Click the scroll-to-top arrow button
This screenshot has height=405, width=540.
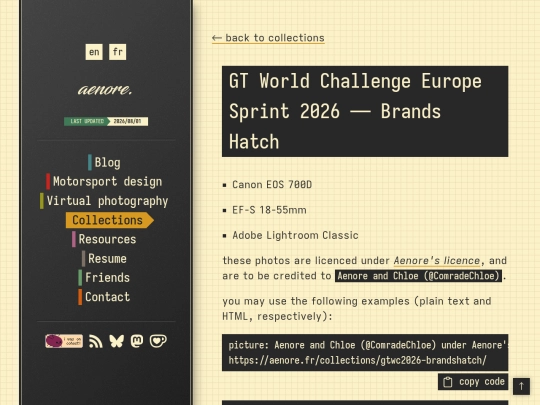tap(521, 386)
